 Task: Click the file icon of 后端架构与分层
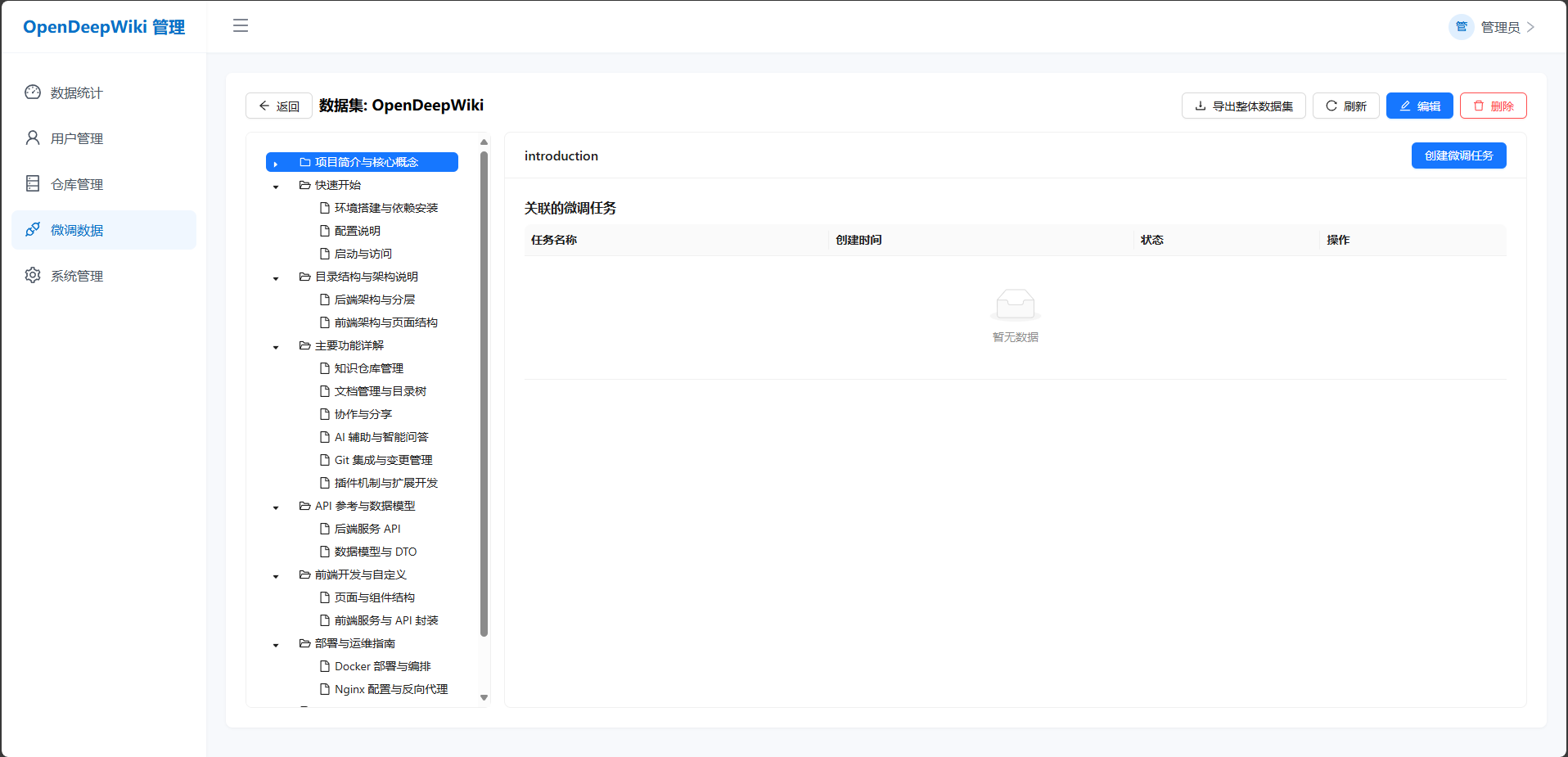click(x=325, y=300)
